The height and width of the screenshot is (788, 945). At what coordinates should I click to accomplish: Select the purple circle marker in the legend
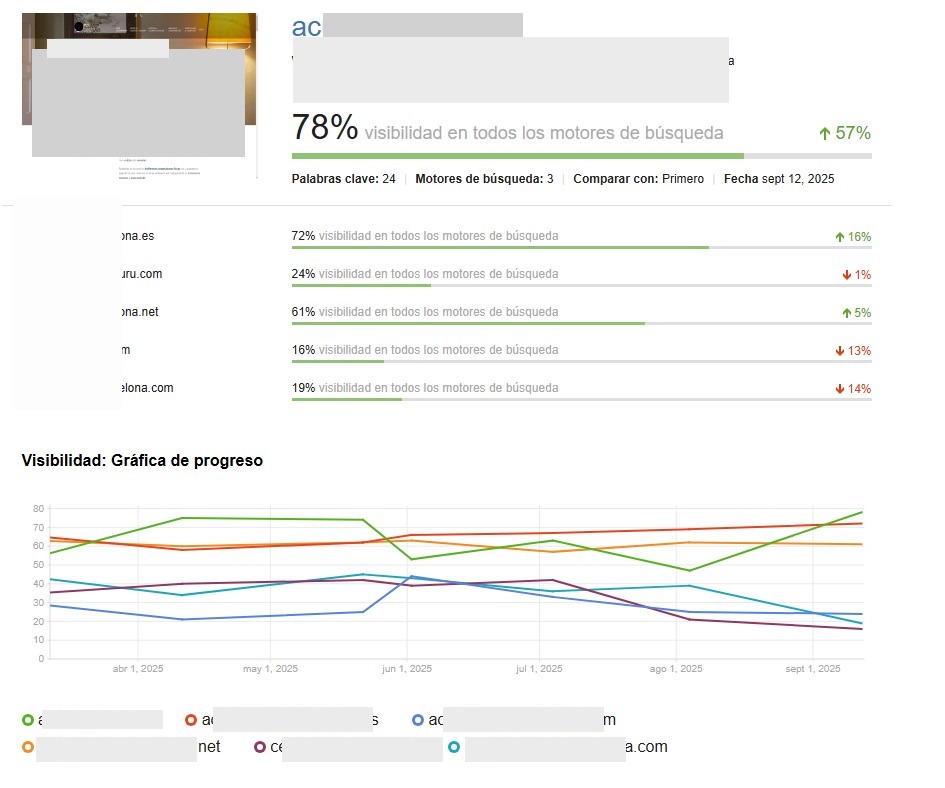[x=262, y=746]
